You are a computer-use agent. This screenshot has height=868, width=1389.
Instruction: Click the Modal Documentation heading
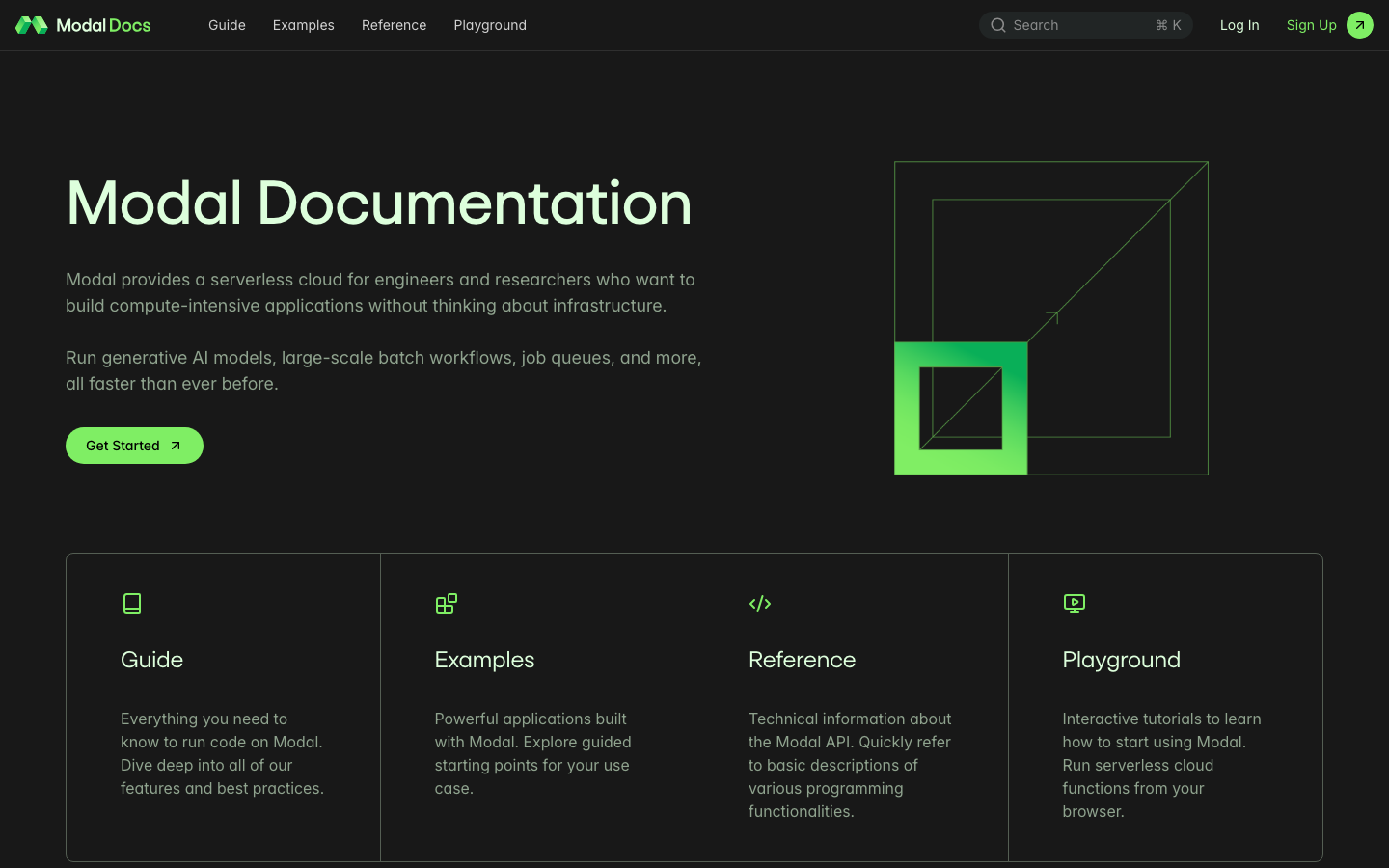click(x=379, y=203)
